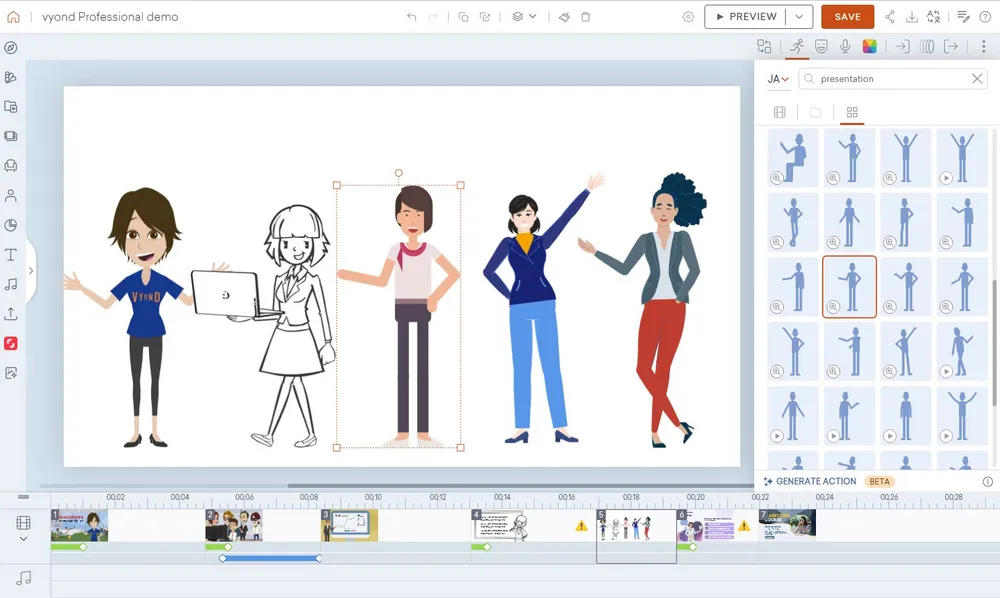
Task: Delete selection with trash icon
Action: (586, 17)
